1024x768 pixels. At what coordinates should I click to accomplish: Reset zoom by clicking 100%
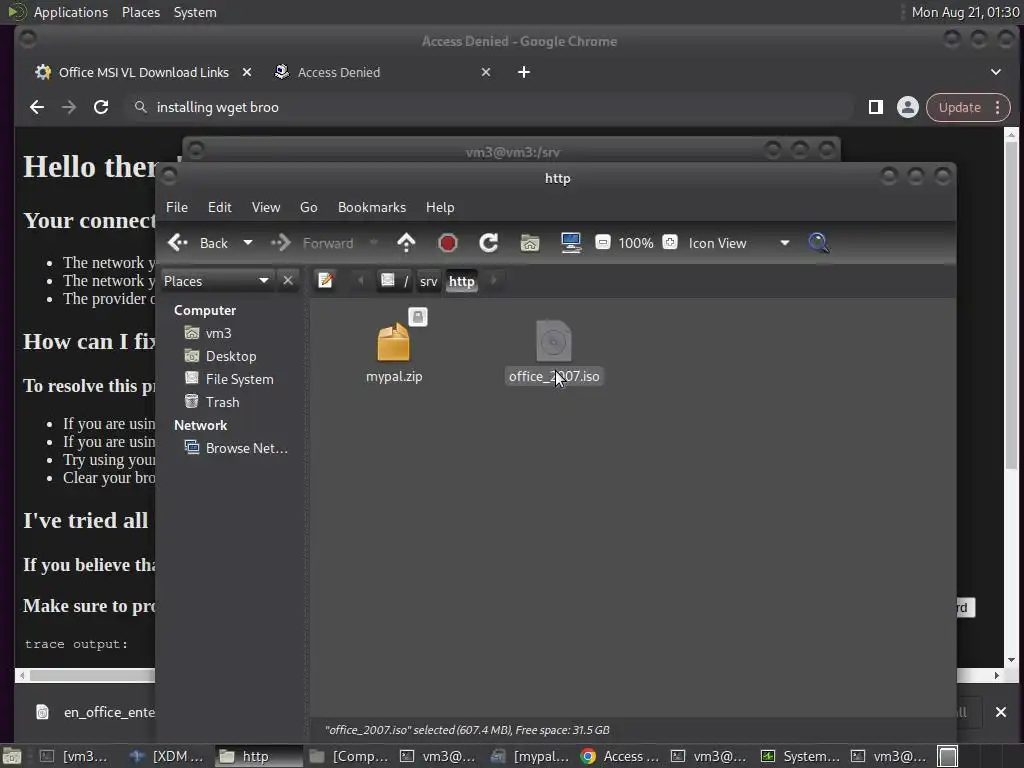pos(635,243)
